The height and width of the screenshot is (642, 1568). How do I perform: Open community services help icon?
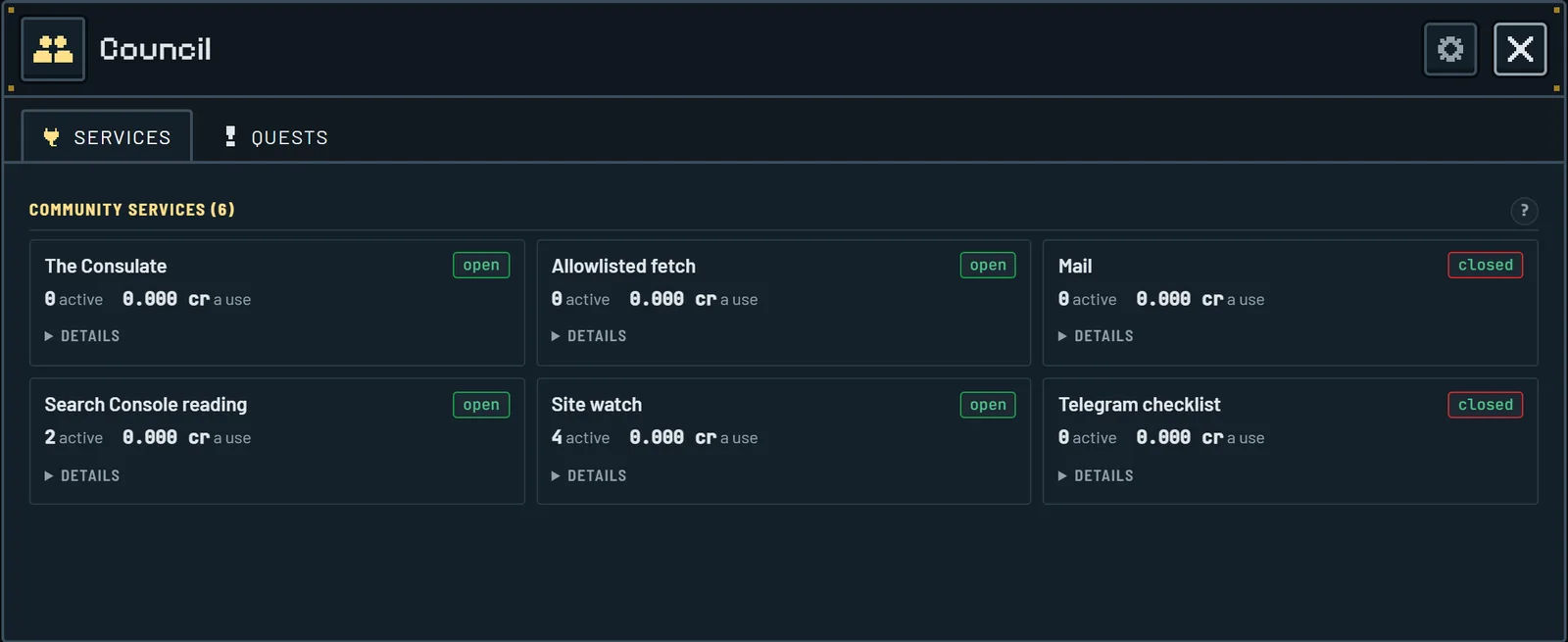click(1524, 211)
